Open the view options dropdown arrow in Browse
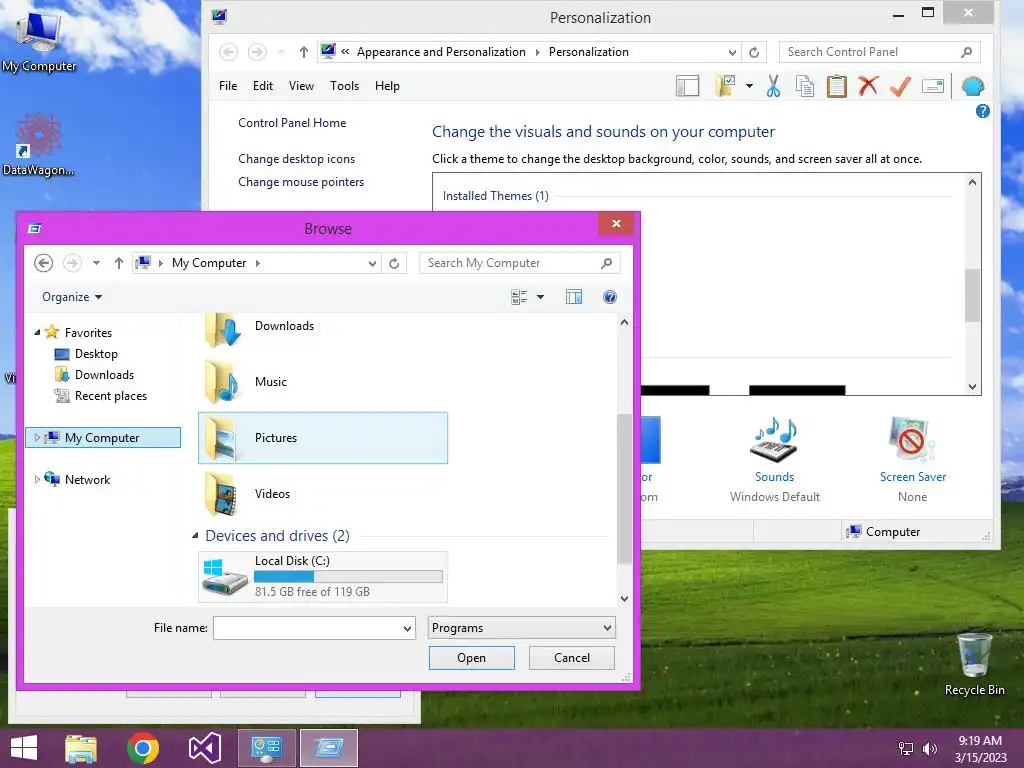The height and width of the screenshot is (768, 1024). [540, 297]
